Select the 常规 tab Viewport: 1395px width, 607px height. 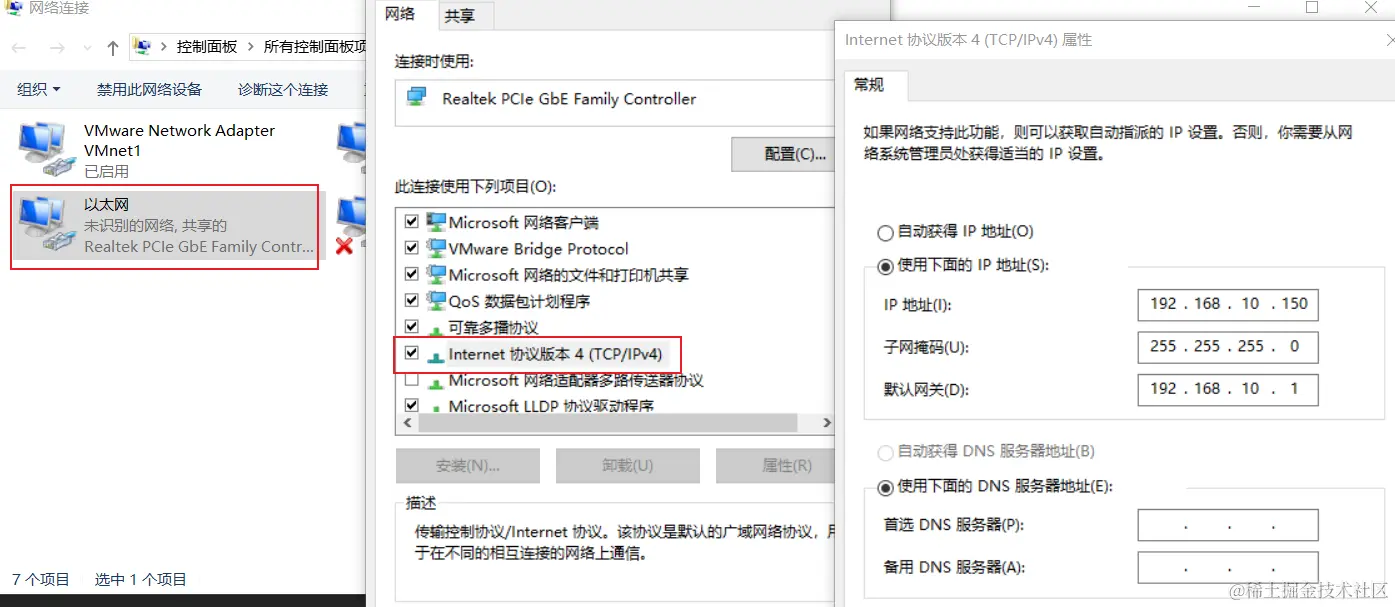[868, 85]
